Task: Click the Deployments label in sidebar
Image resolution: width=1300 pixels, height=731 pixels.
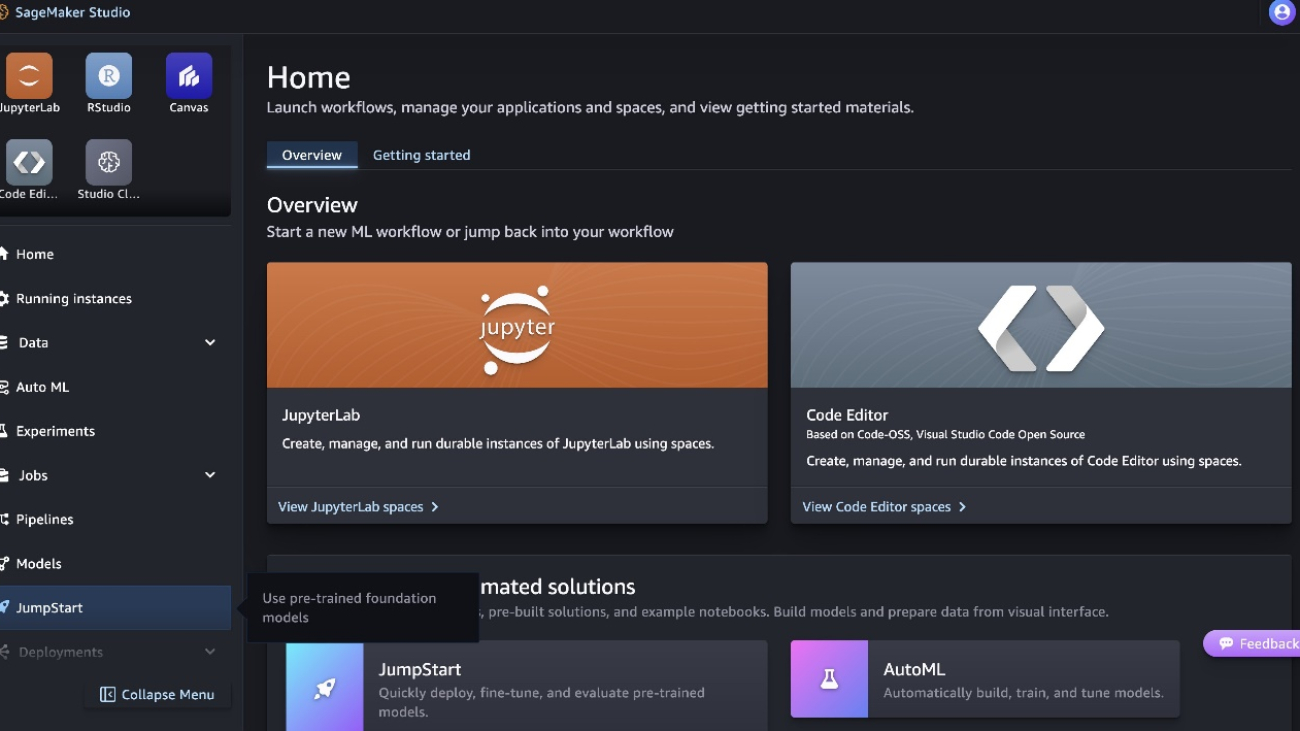Action: [60, 652]
